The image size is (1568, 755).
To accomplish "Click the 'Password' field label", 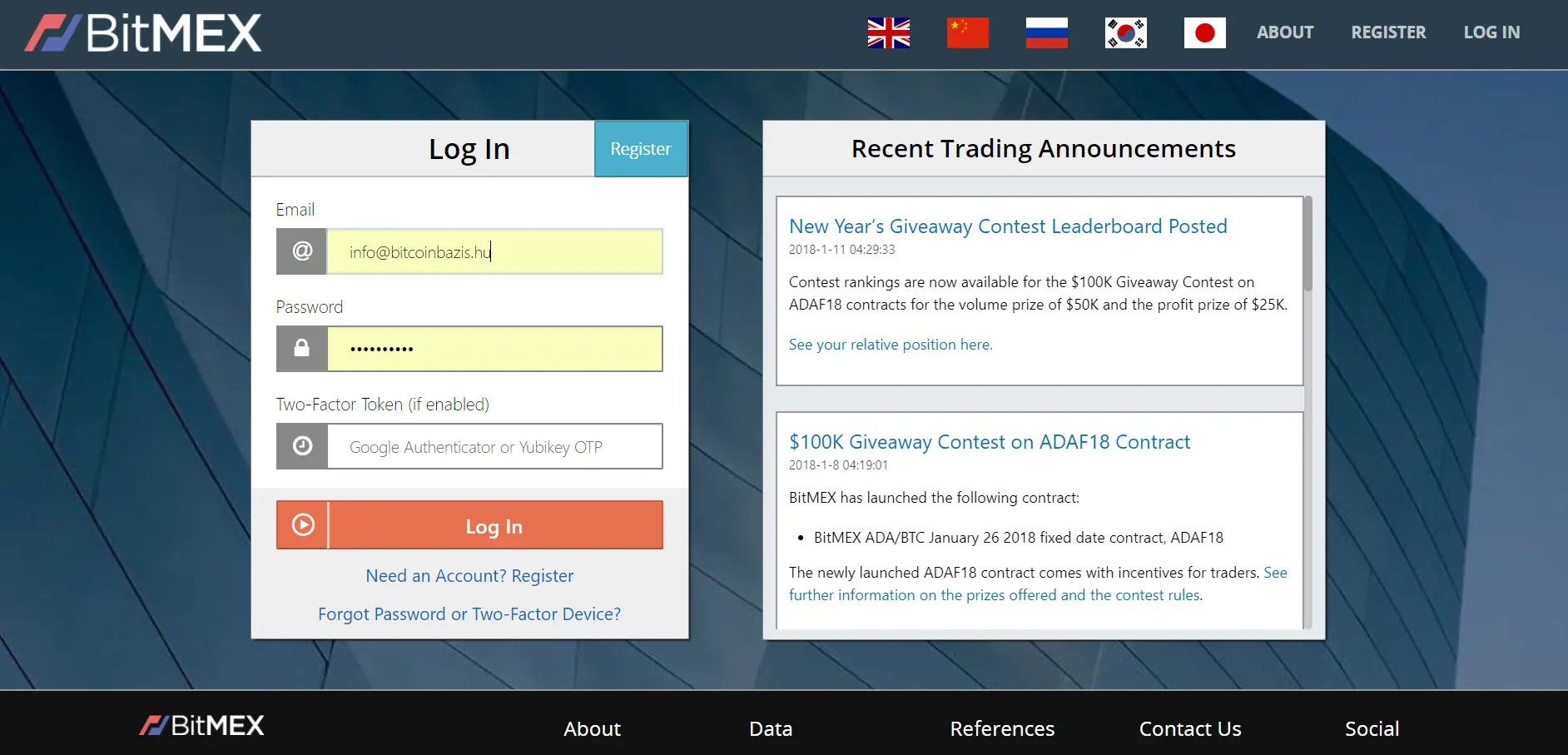I will click(x=310, y=307).
